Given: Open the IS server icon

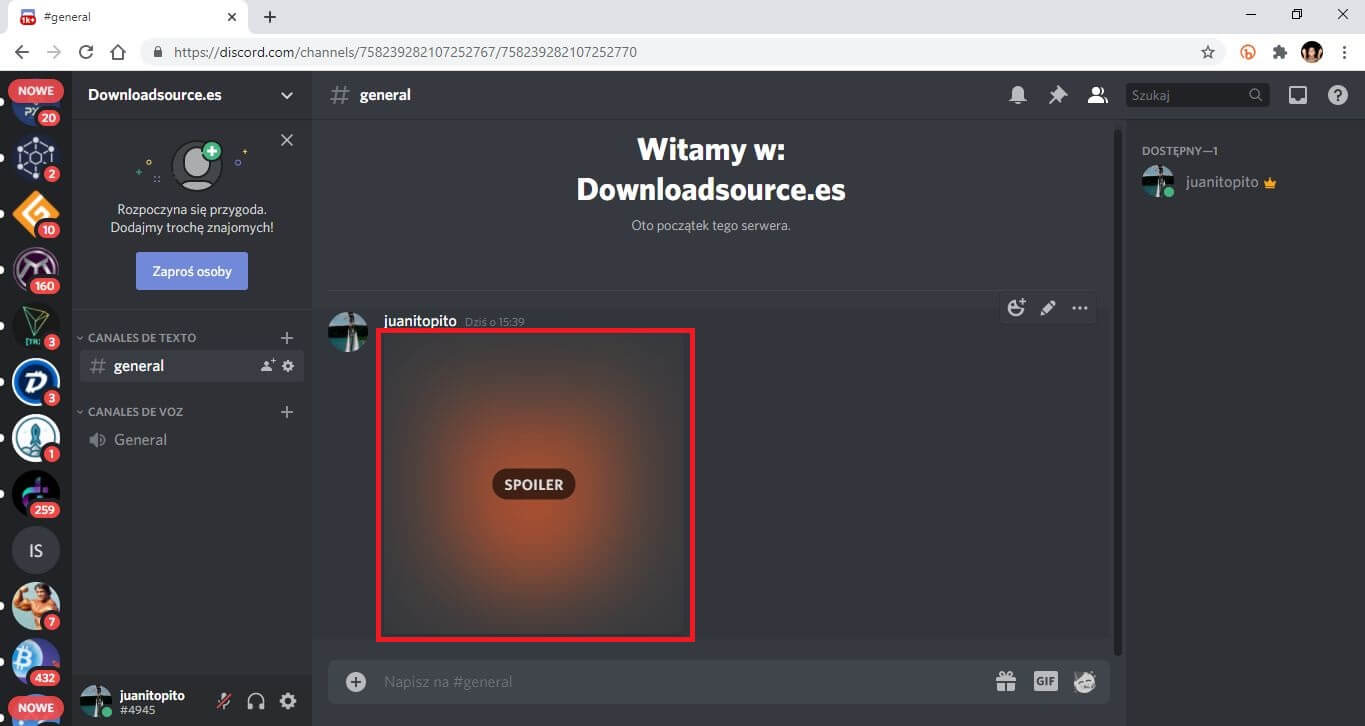Looking at the screenshot, I should [36, 550].
